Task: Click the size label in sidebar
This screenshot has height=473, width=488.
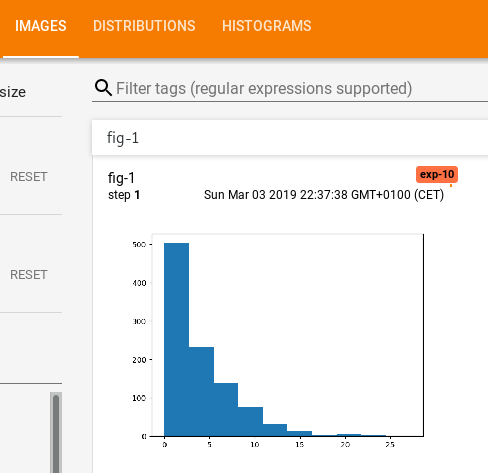Action: (13, 92)
